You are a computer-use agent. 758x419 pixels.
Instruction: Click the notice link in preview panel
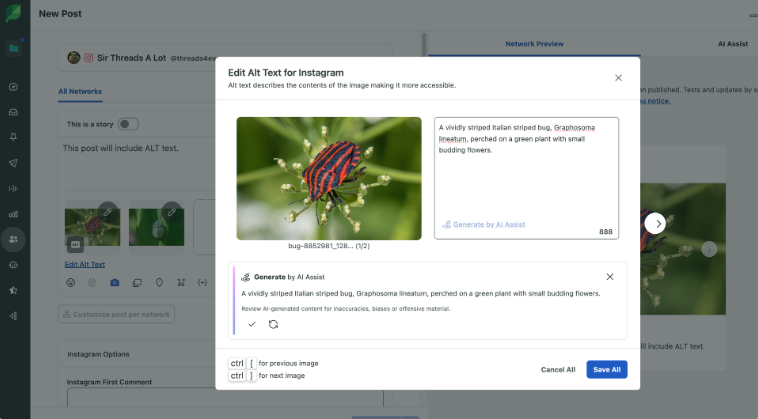(655, 101)
